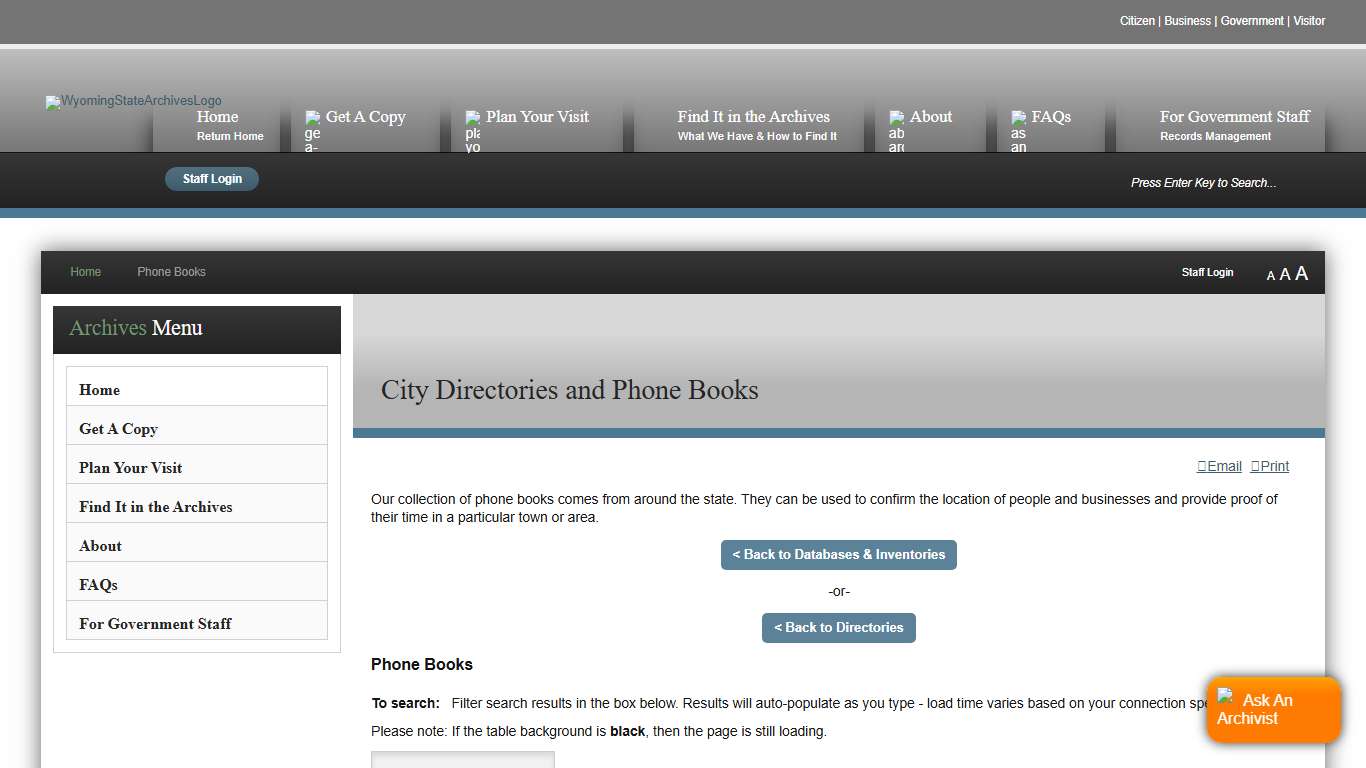Open the Get A Copy top navigation item
Image resolution: width=1366 pixels, height=768 pixels.
(365, 117)
